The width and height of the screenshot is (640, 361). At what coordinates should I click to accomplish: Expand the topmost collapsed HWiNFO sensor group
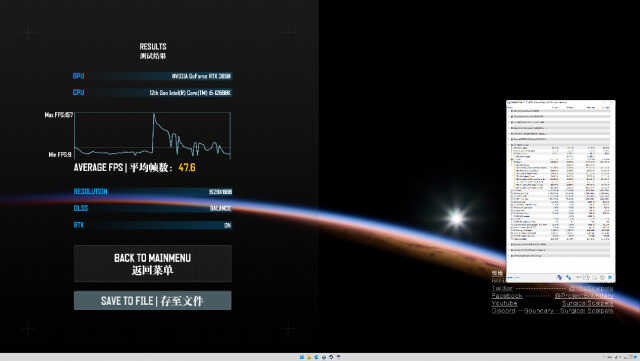(509, 111)
